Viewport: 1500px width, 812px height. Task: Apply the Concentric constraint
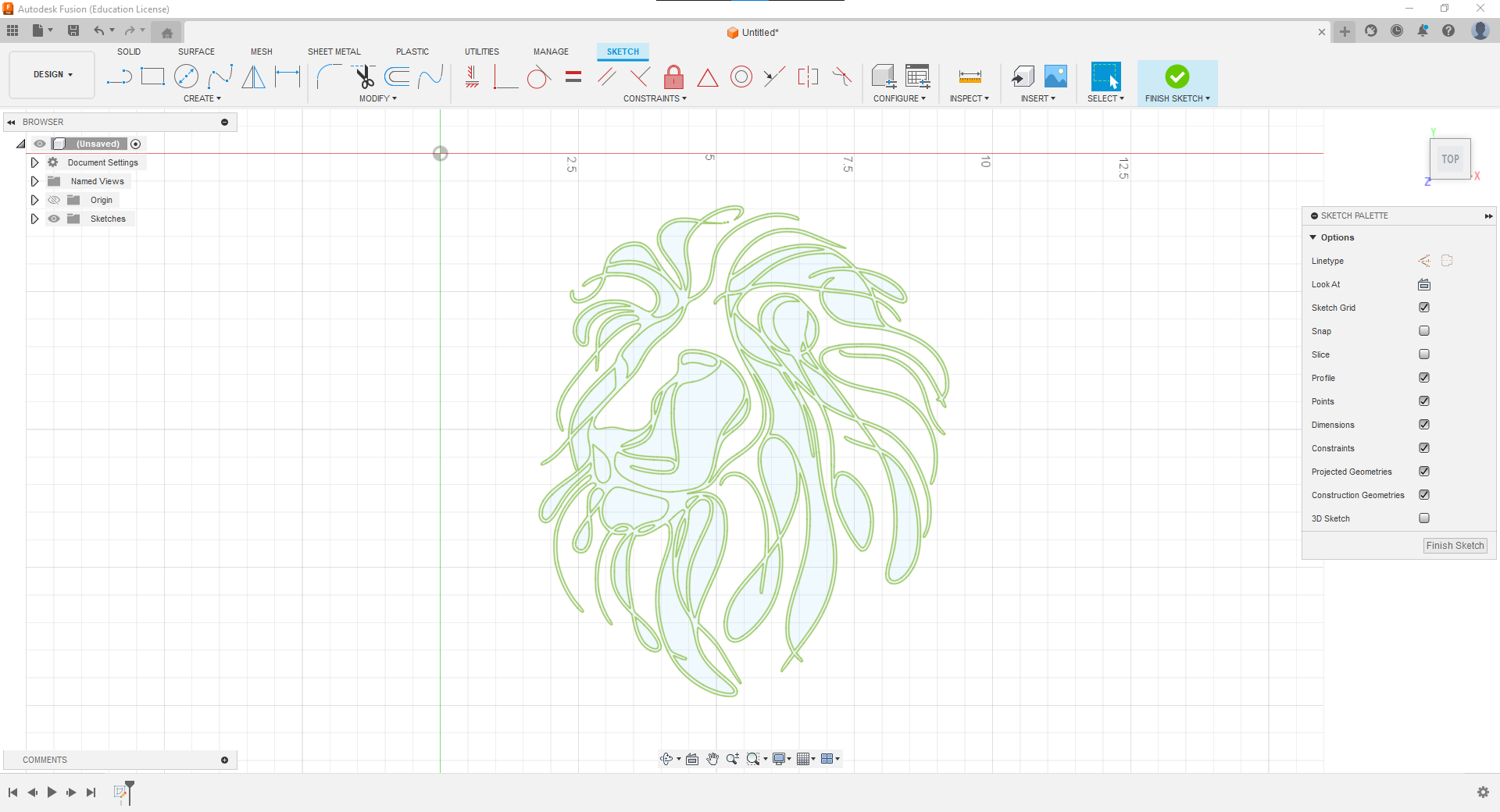(x=741, y=77)
